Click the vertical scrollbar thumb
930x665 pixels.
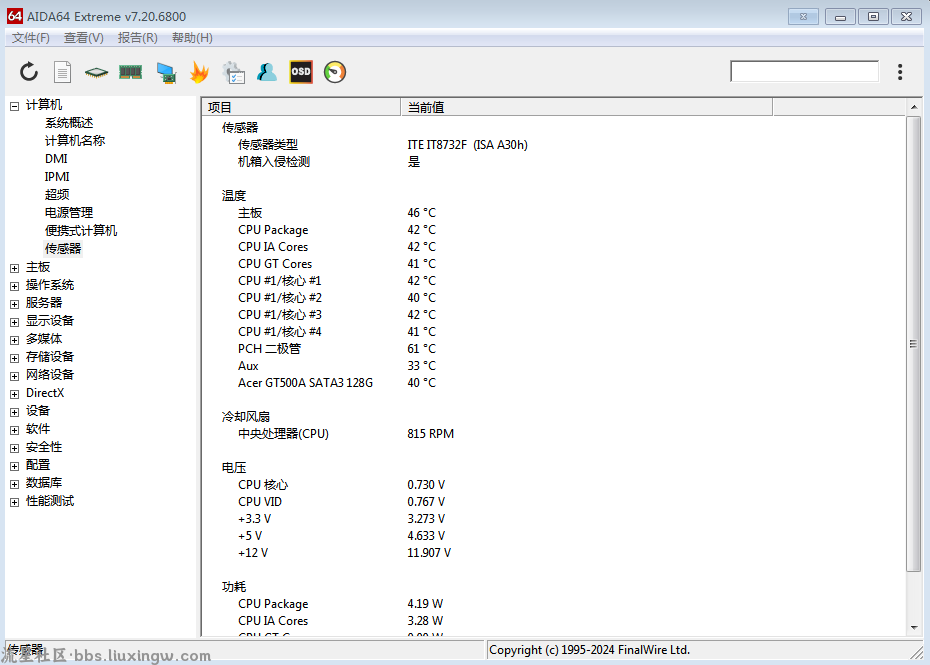(x=913, y=344)
